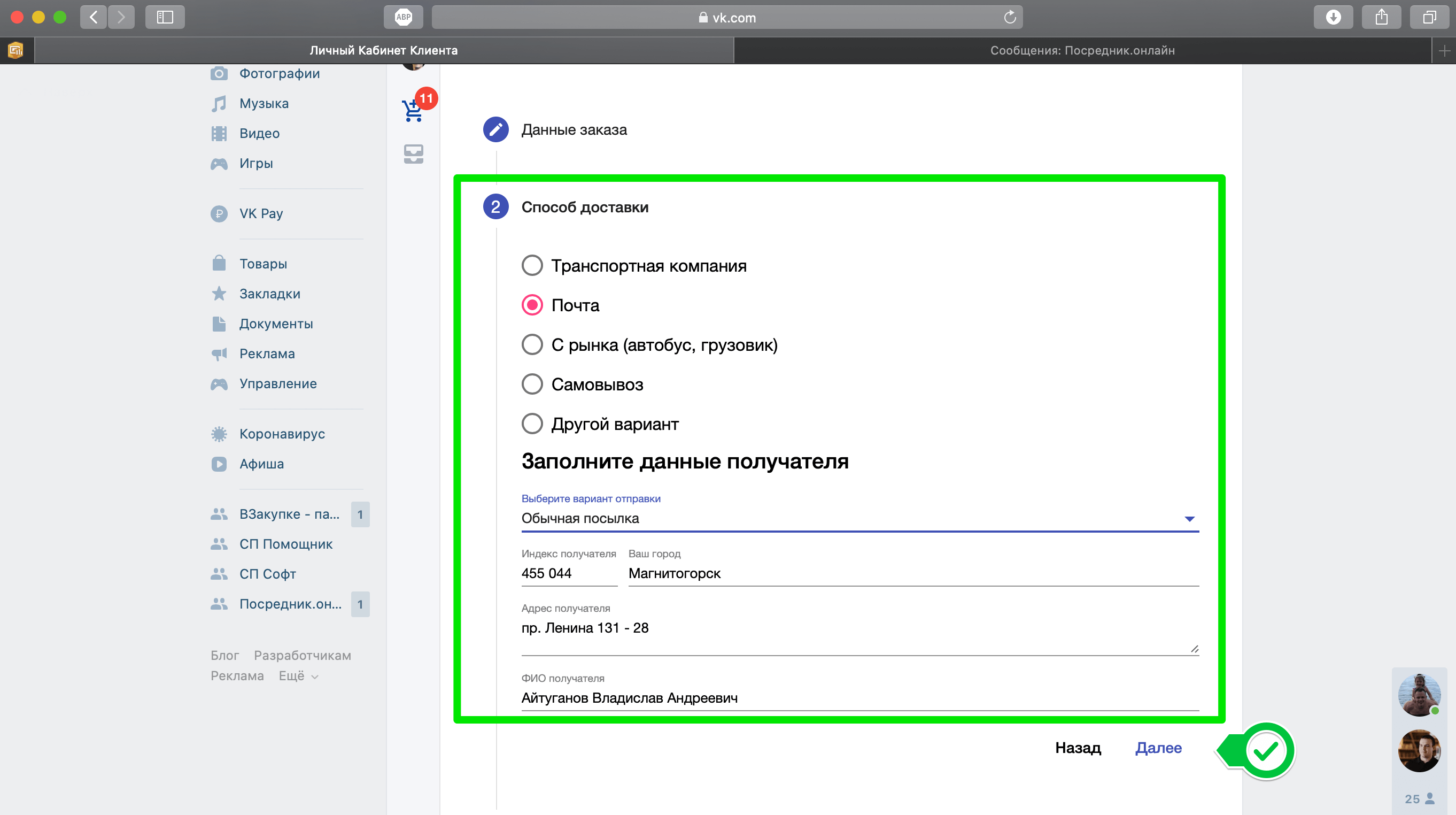This screenshot has height=815, width=1456.
Task: Click the Safari share icon
Action: coord(1381,17)
